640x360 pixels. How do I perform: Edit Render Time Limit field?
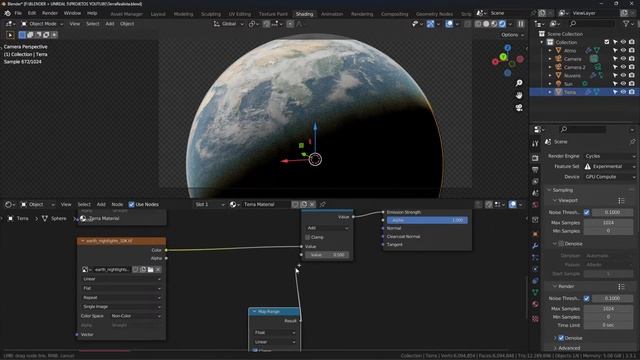pos(608,325)
